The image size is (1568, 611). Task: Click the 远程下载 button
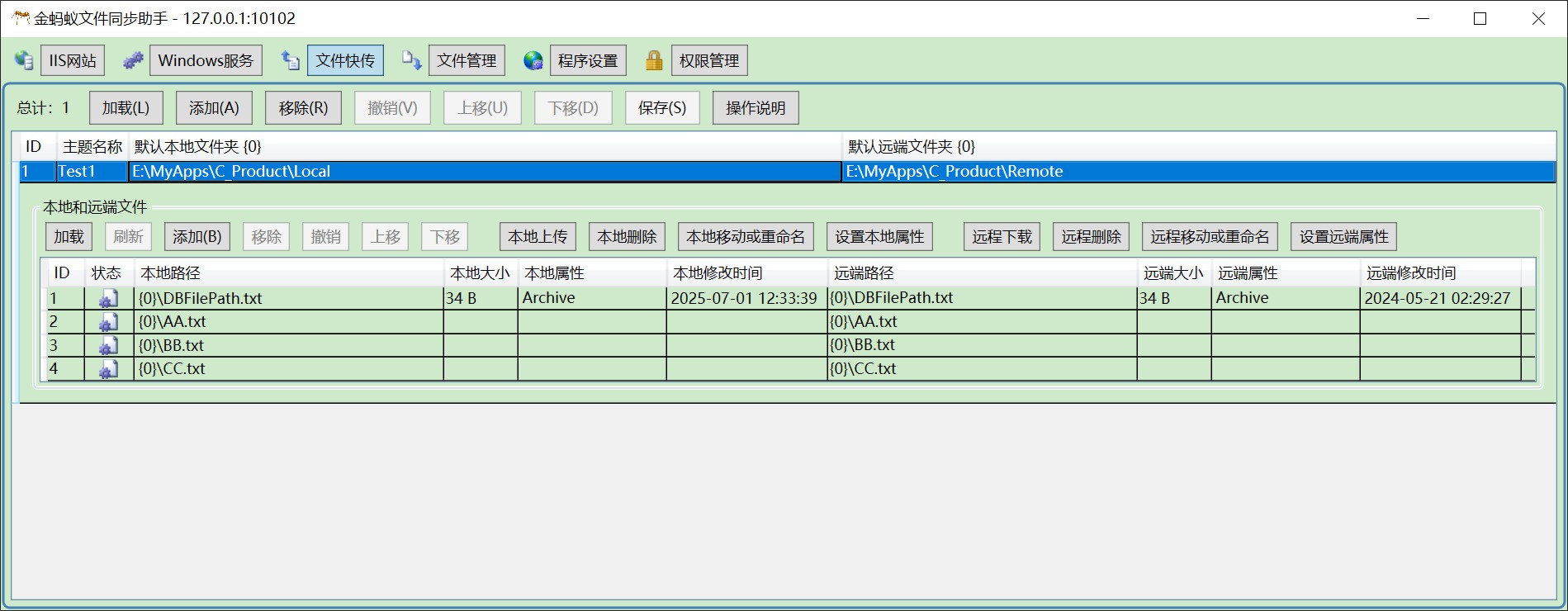(x=1002, y=237)
